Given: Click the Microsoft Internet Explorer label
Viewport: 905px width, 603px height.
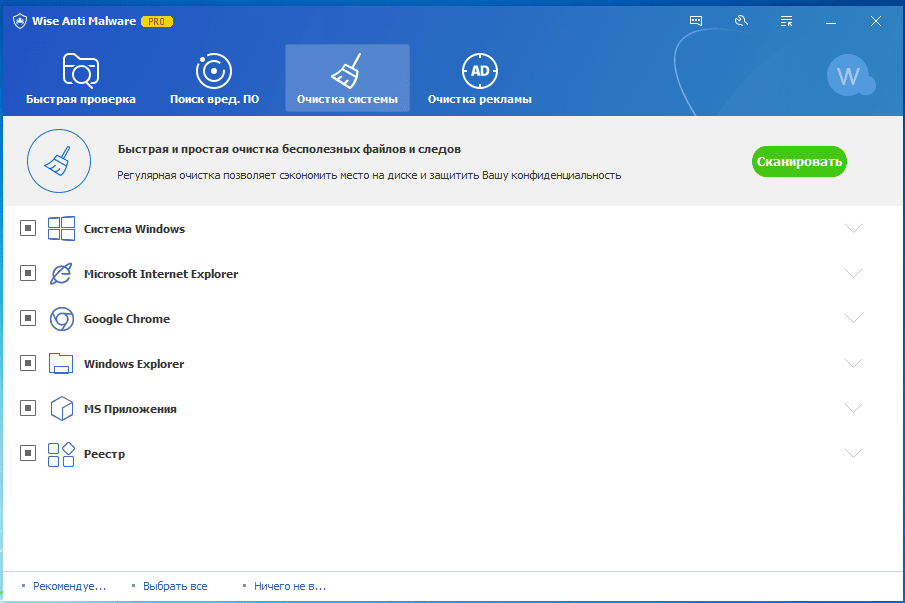Looking at the screenshot, I should pos(161,274).
